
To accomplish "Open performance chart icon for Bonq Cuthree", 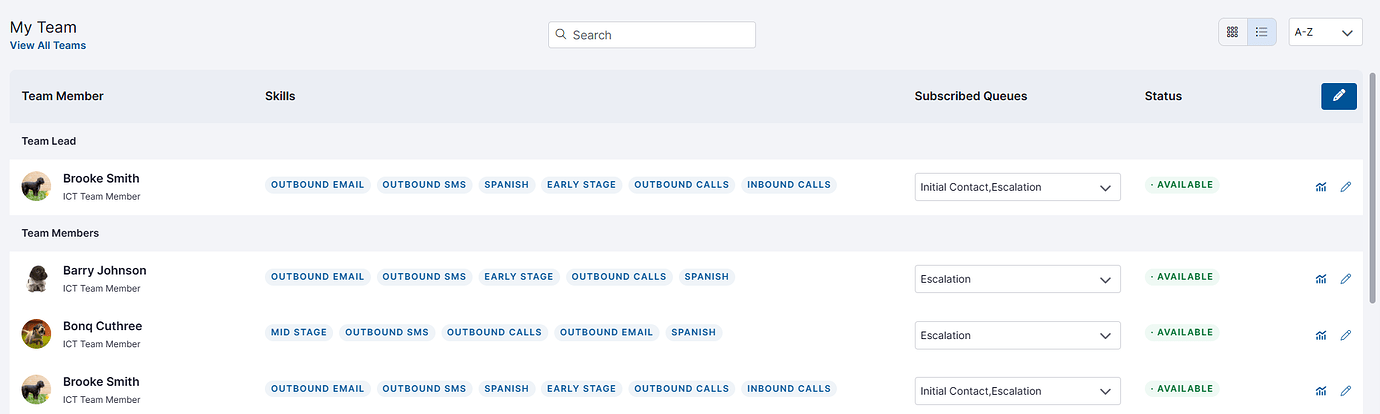I will pos(1321,335).
